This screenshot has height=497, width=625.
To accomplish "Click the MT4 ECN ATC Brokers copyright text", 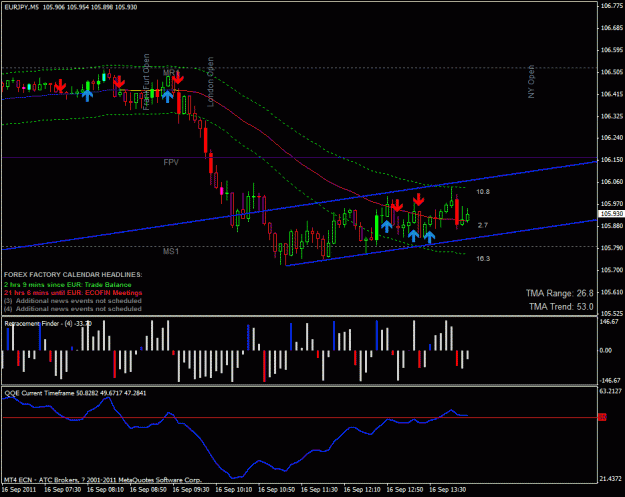I will [102, 479].
